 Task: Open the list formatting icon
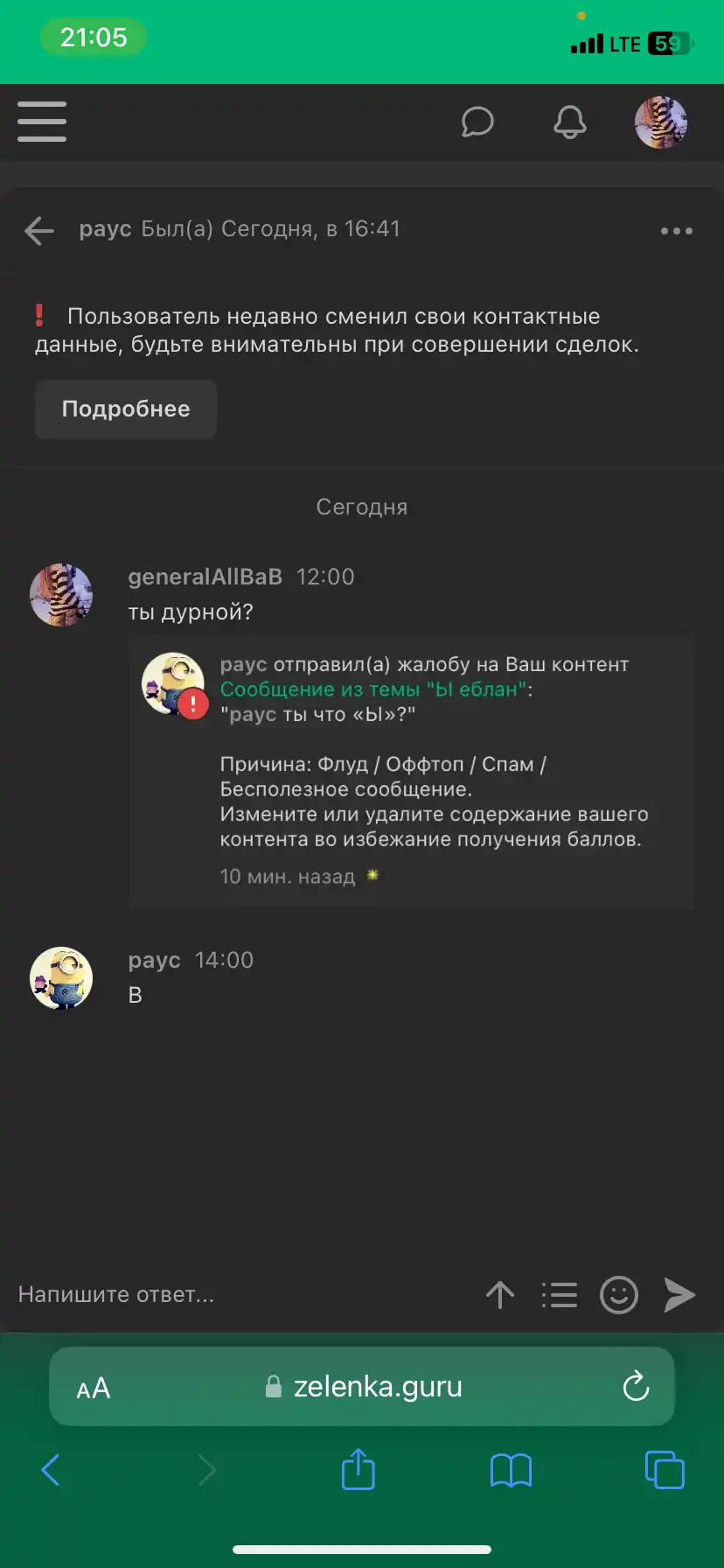pyautogui.click(x=560, y=1295)
